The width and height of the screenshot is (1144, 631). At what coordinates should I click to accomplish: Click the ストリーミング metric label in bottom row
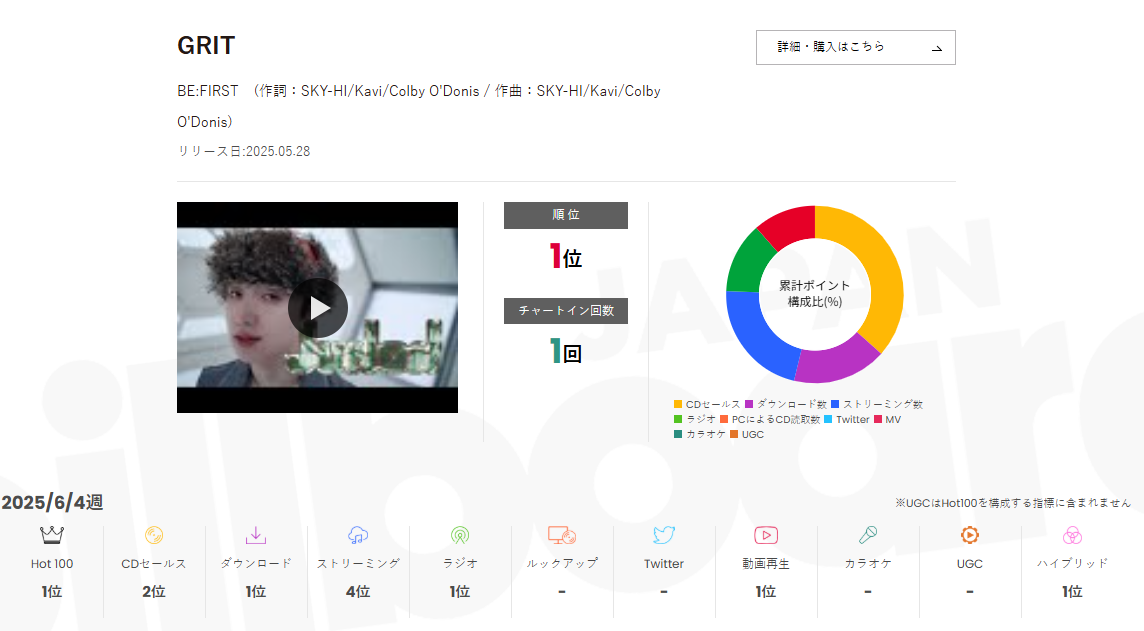[358, 564]
